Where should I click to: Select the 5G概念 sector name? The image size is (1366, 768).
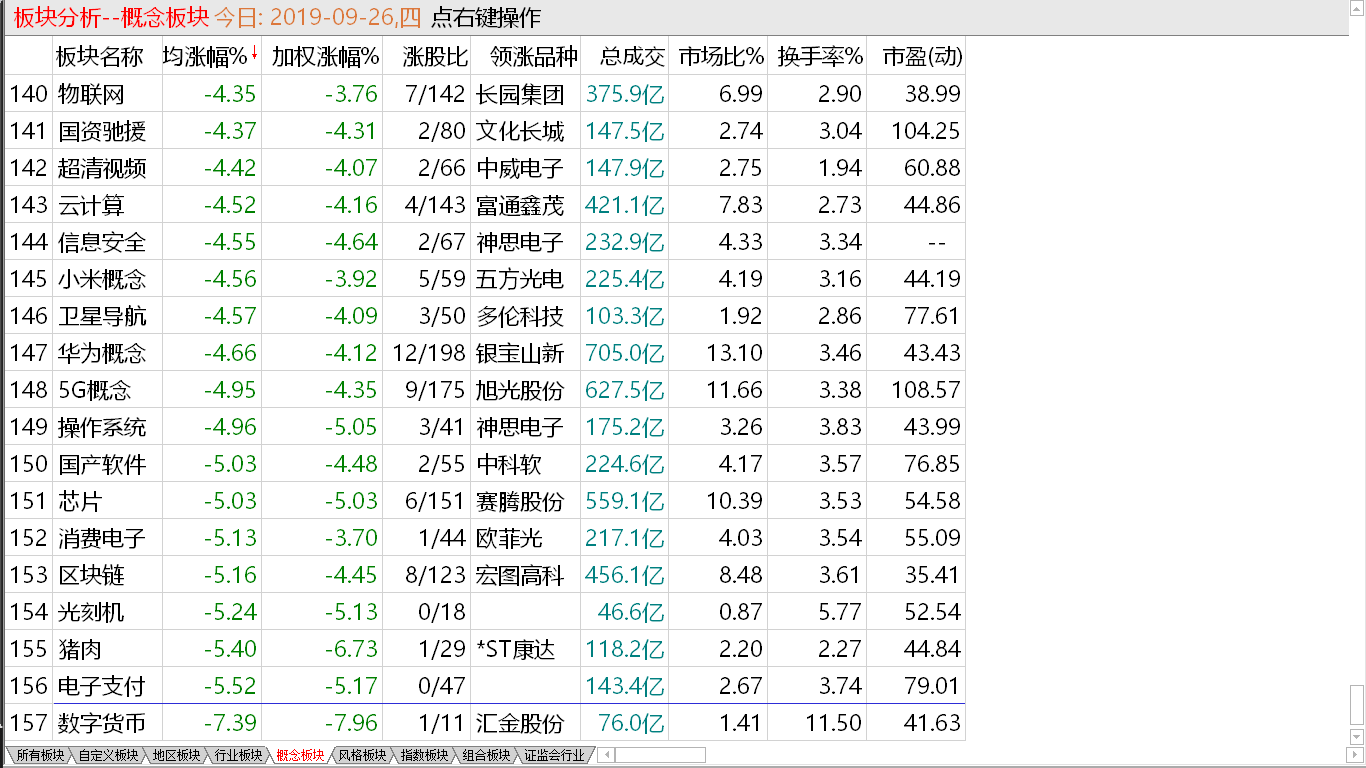click(x=95, y=390)
